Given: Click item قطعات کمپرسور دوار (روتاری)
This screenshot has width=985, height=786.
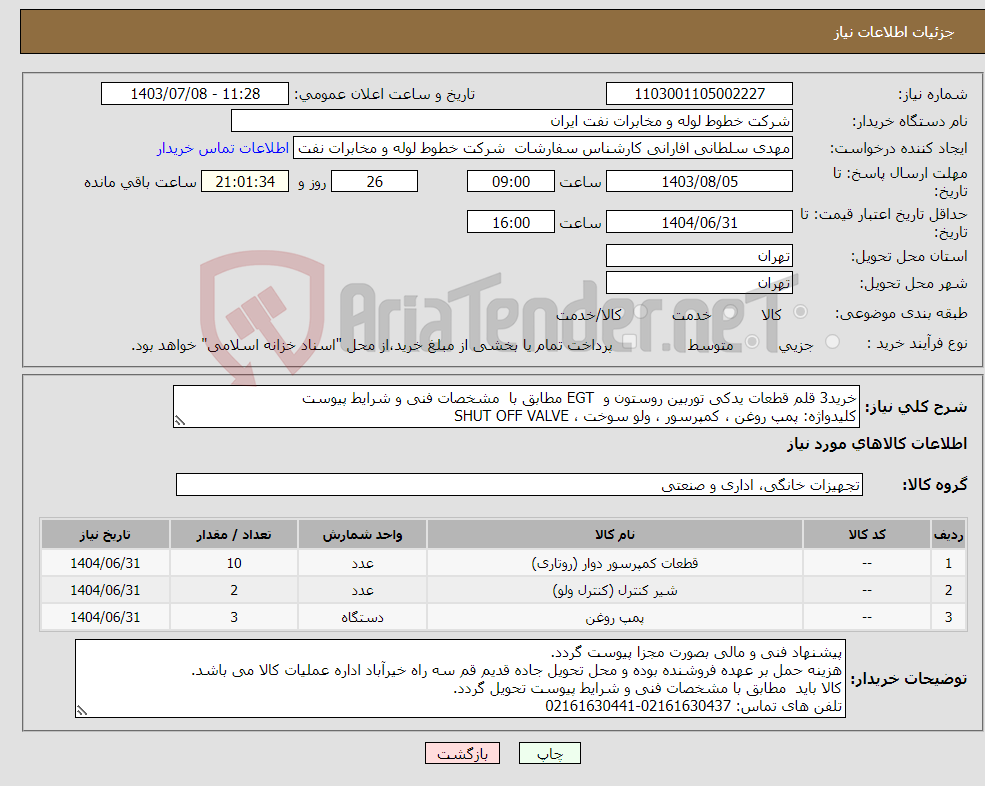Looking at the screenshot, I should pyautogui.click(x=614, y=563).
